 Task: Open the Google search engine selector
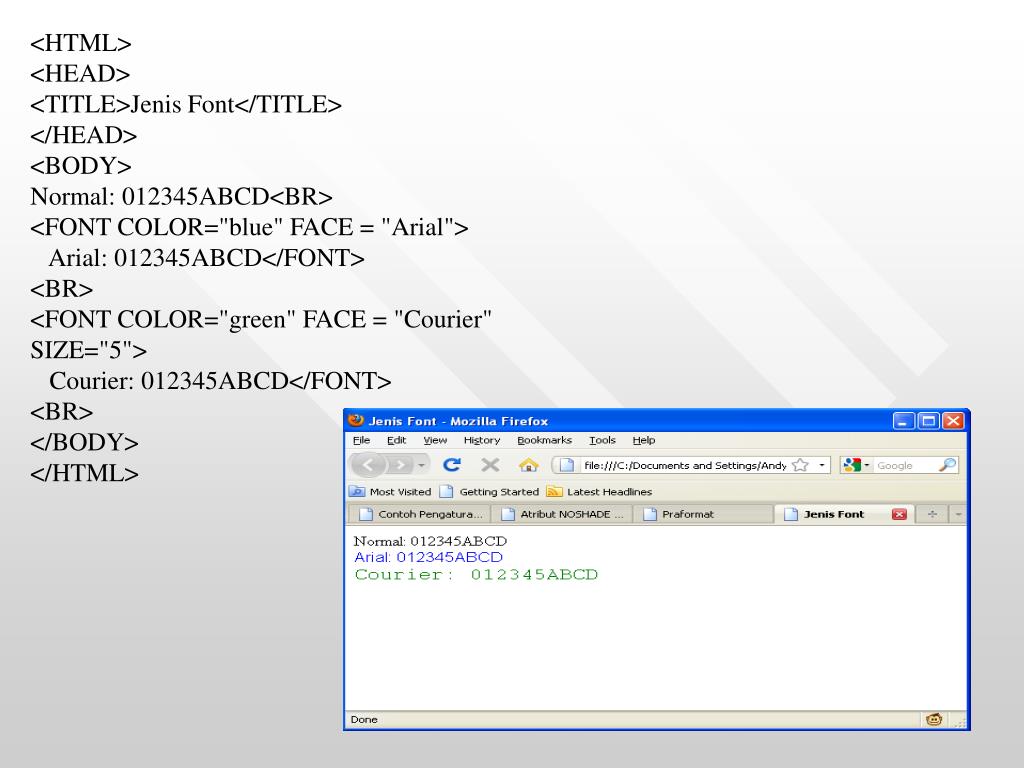click(x=856, y=465)
